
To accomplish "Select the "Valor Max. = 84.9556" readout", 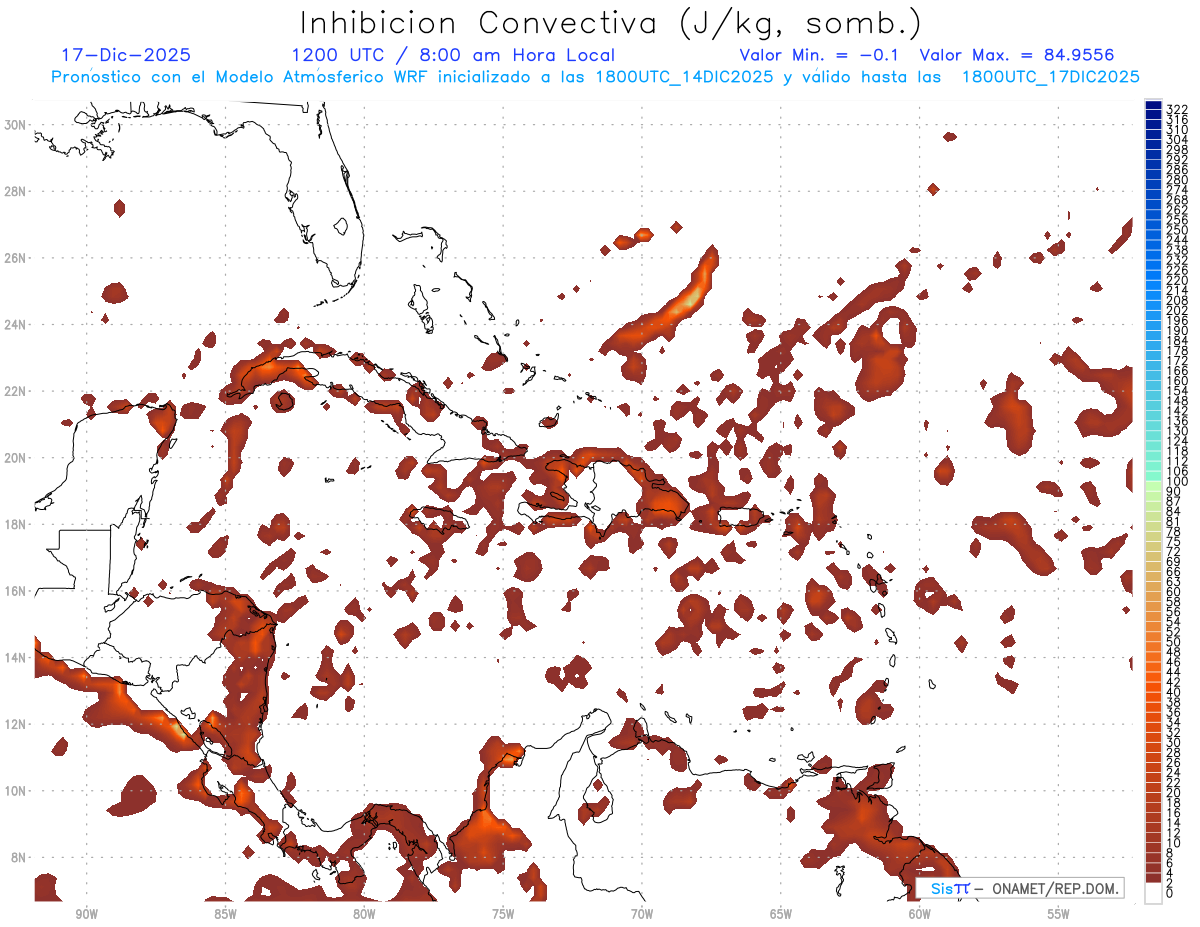I will 1017,55.
